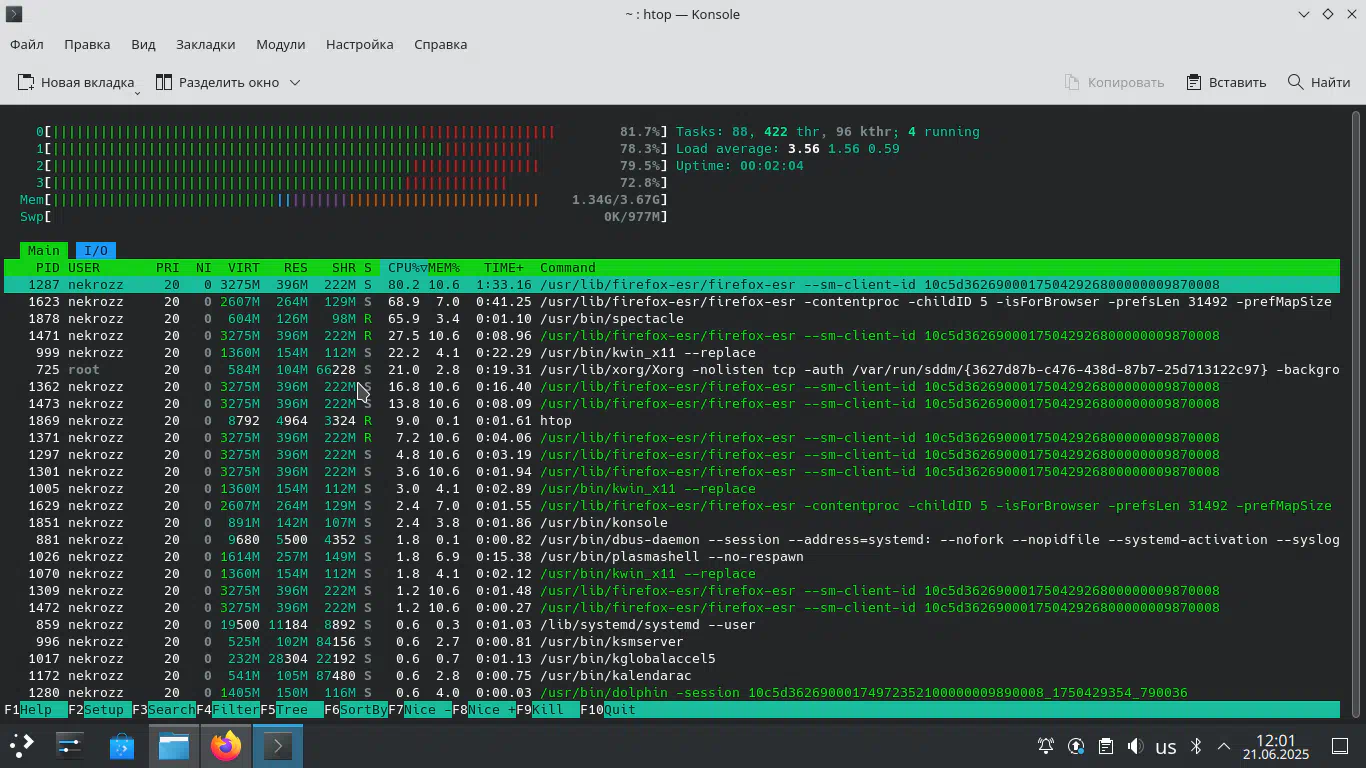Open the Модули menu
The height and width of the screenshot is (768, 1366).
(x=280, y=44)
